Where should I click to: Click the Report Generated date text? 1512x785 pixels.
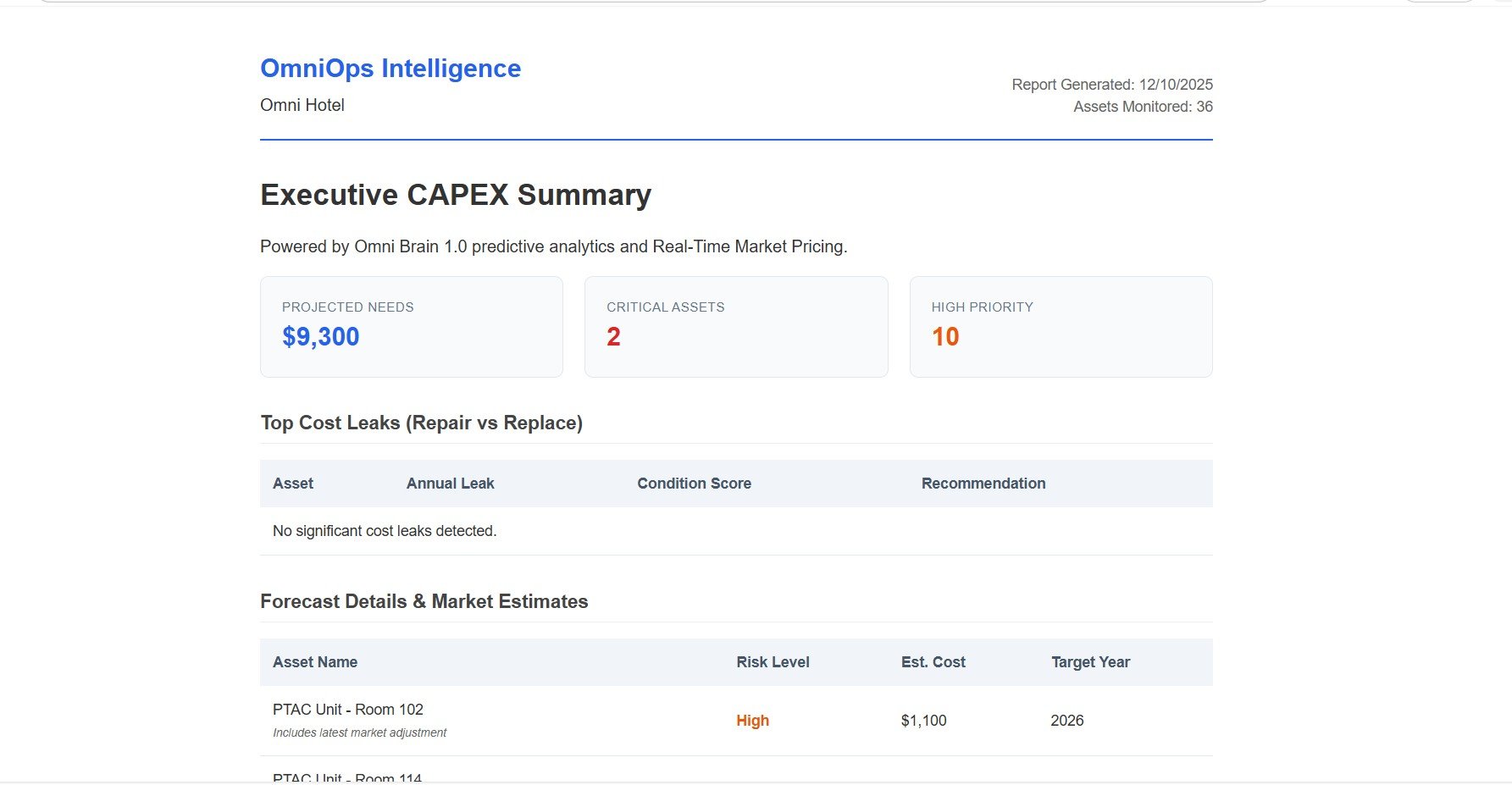pyautogui.click(x=1111, y=85)
